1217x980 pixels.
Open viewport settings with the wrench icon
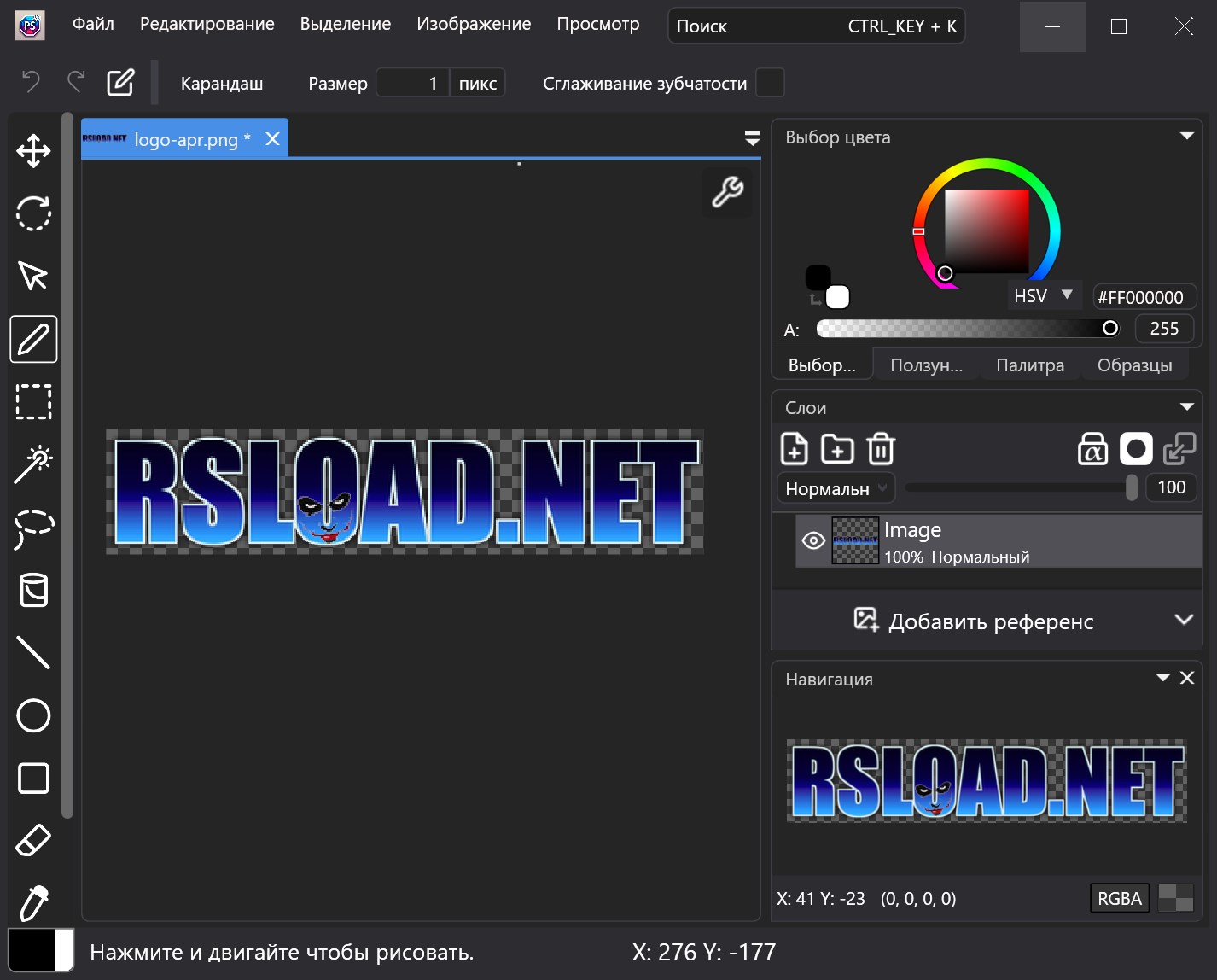point(727,192)
